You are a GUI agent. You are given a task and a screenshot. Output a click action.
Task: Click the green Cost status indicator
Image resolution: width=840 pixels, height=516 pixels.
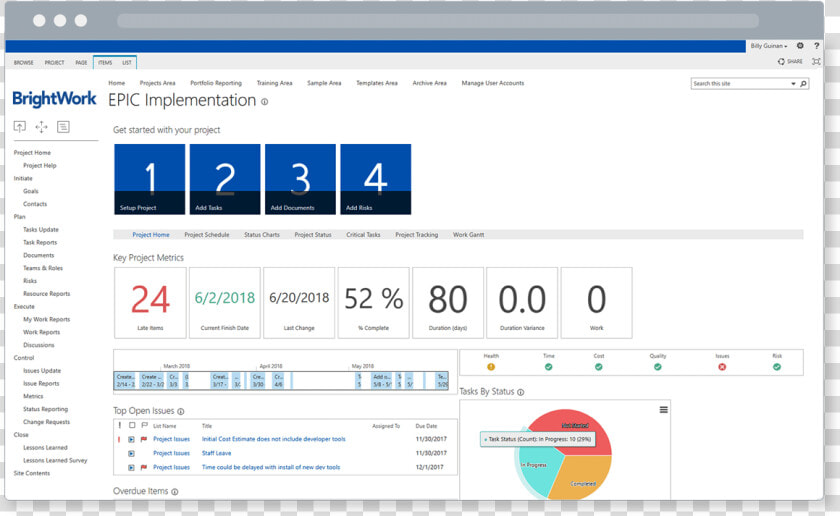coord(598,367)
